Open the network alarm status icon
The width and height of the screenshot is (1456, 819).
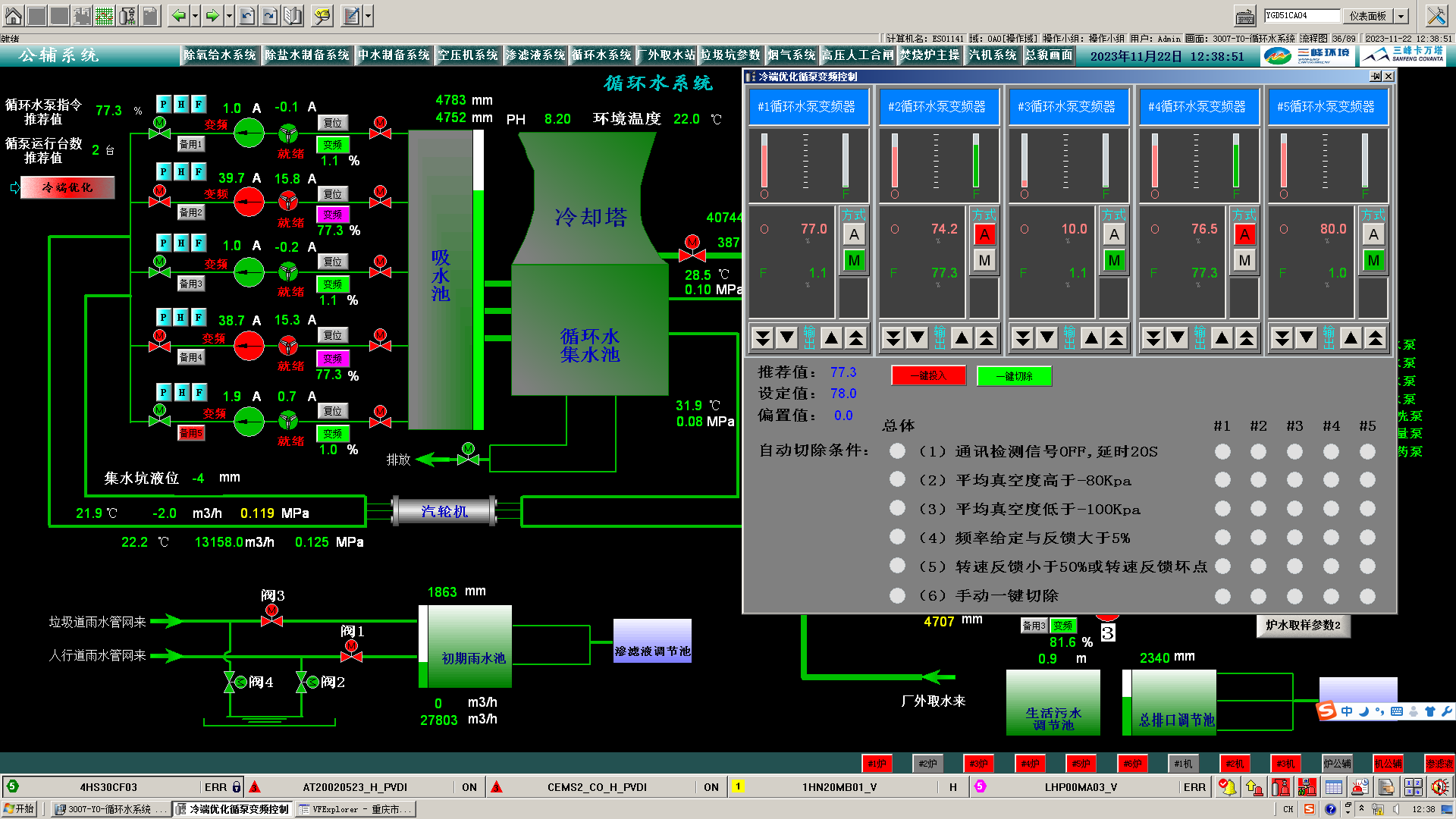click(1307, 787)
